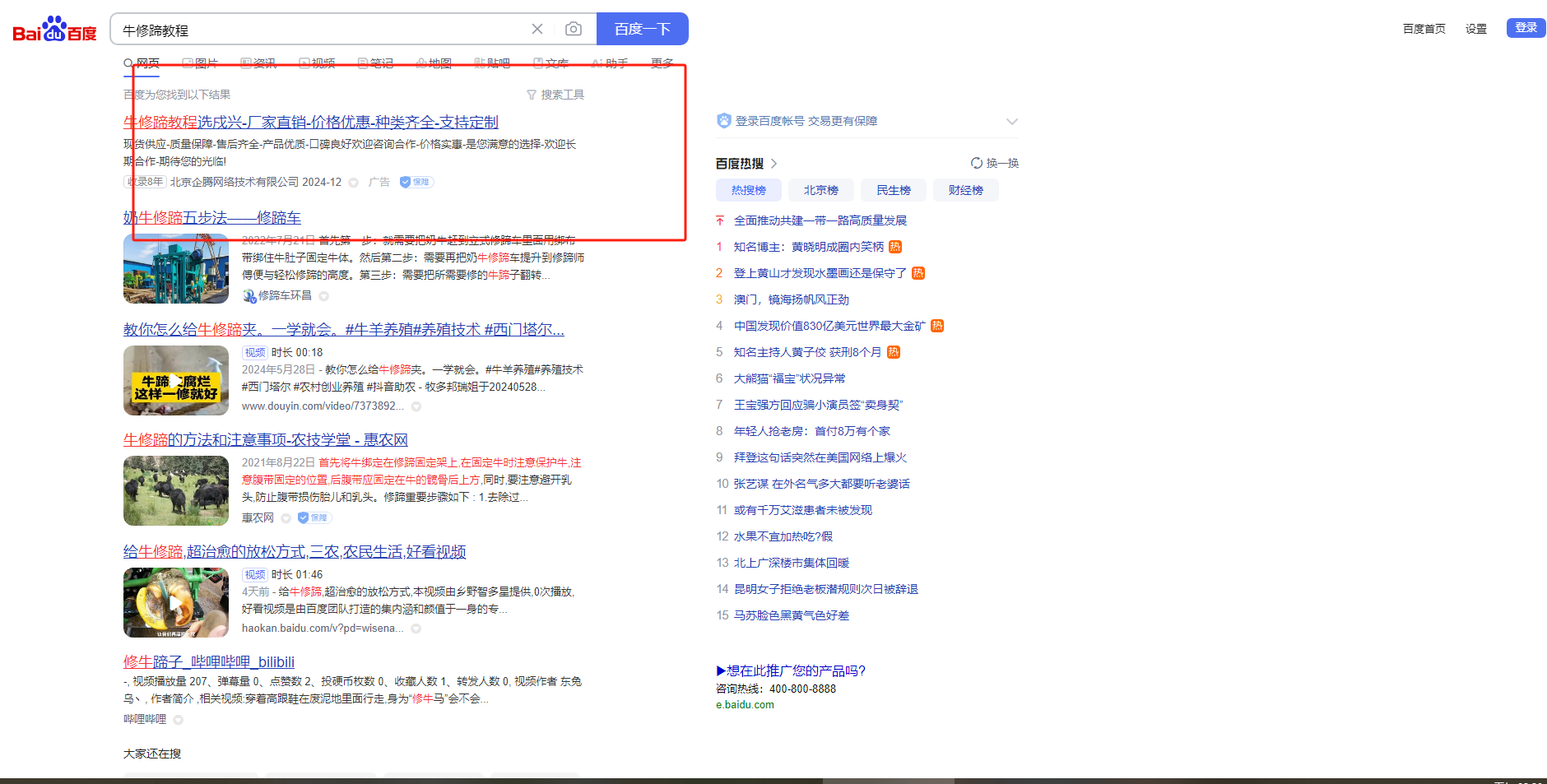Click the 登录 button
1547x784 pixels.
coord(1526,28)
